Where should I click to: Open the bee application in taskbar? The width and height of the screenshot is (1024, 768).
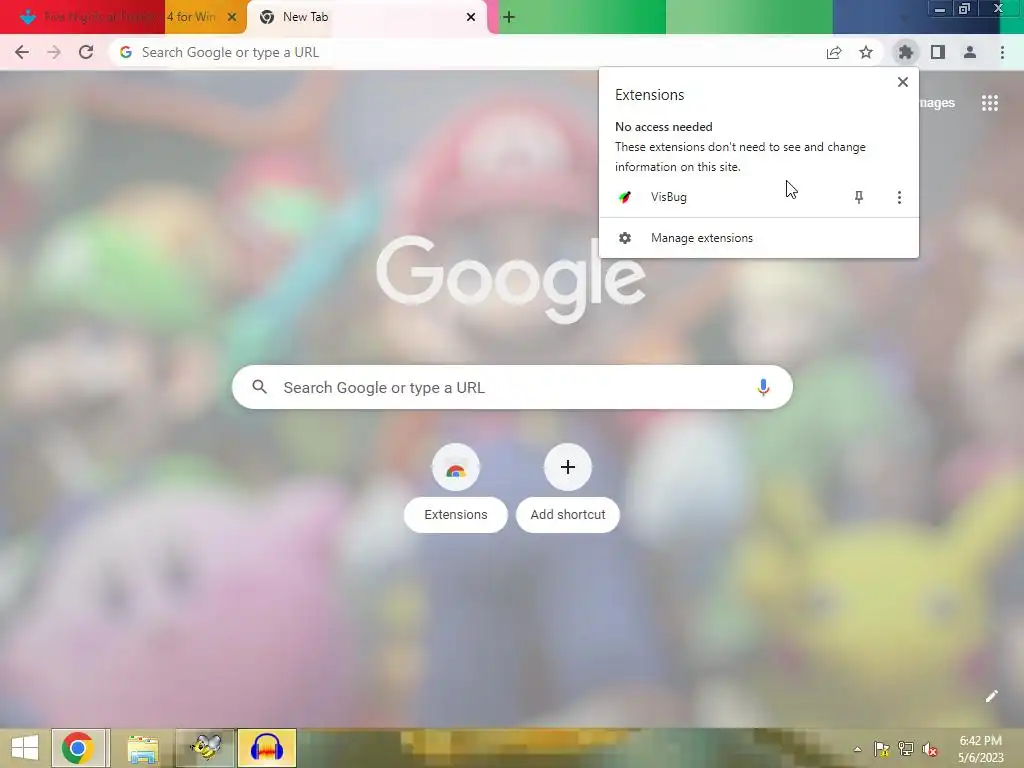pos(205,748)
